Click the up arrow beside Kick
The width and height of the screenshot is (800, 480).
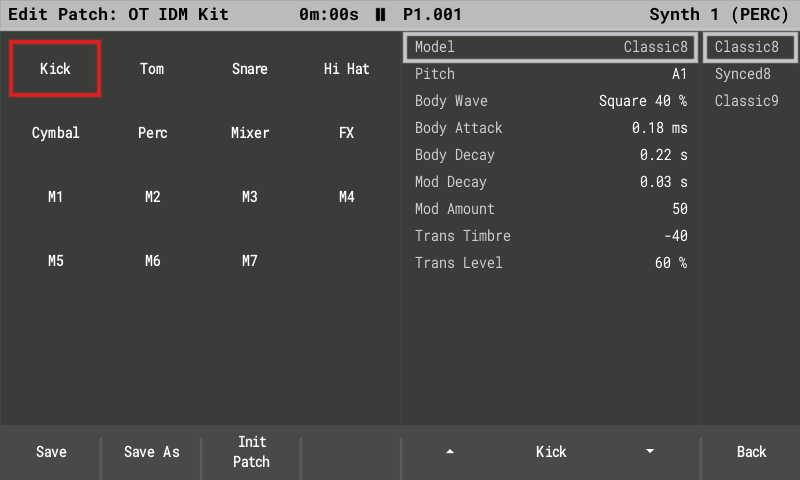[x=450, y=452]
